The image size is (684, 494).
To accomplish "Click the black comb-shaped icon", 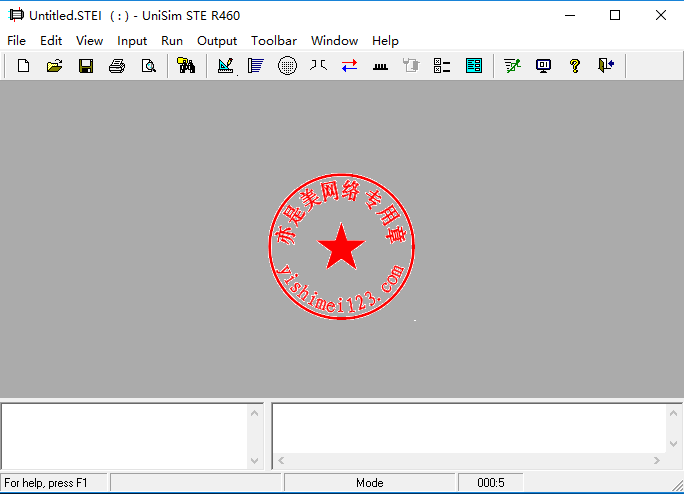I will pyautogui.click(x=380, y=67).
